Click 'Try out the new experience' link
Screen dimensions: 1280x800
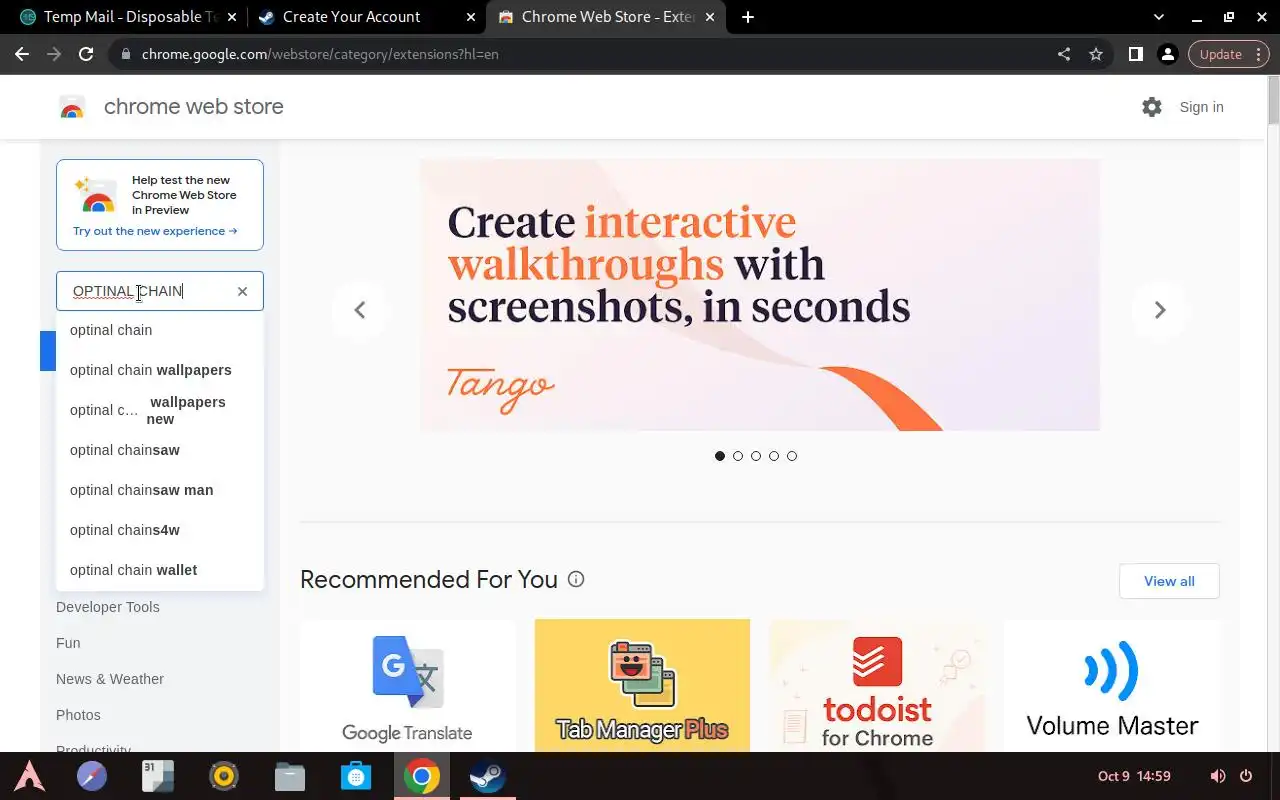155,231
